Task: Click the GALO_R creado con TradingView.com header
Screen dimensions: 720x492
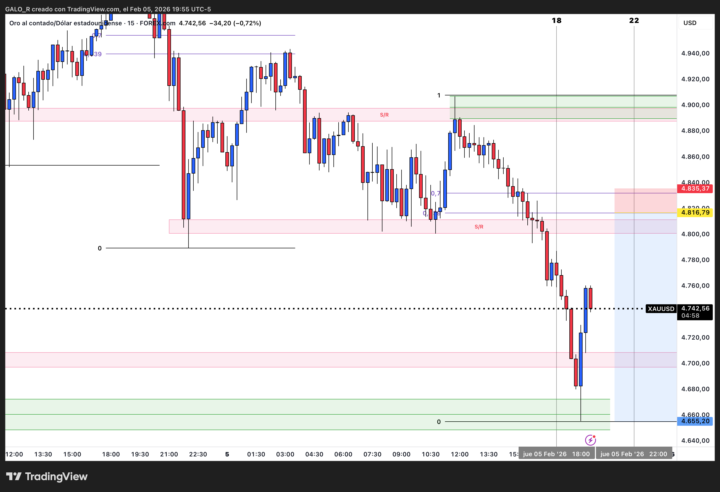Action: pos(108,9)
